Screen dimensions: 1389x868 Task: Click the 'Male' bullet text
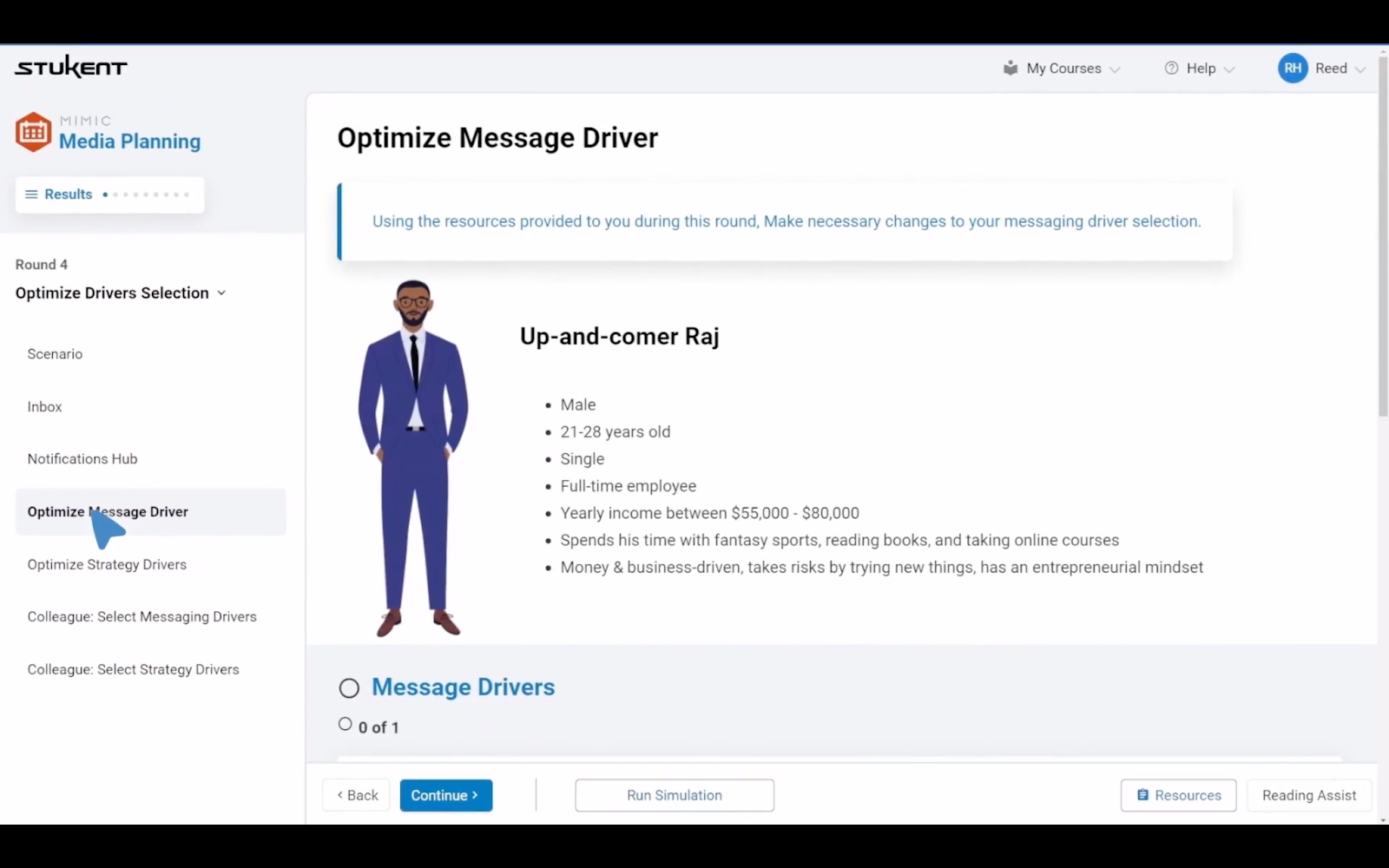click(578, 405)
